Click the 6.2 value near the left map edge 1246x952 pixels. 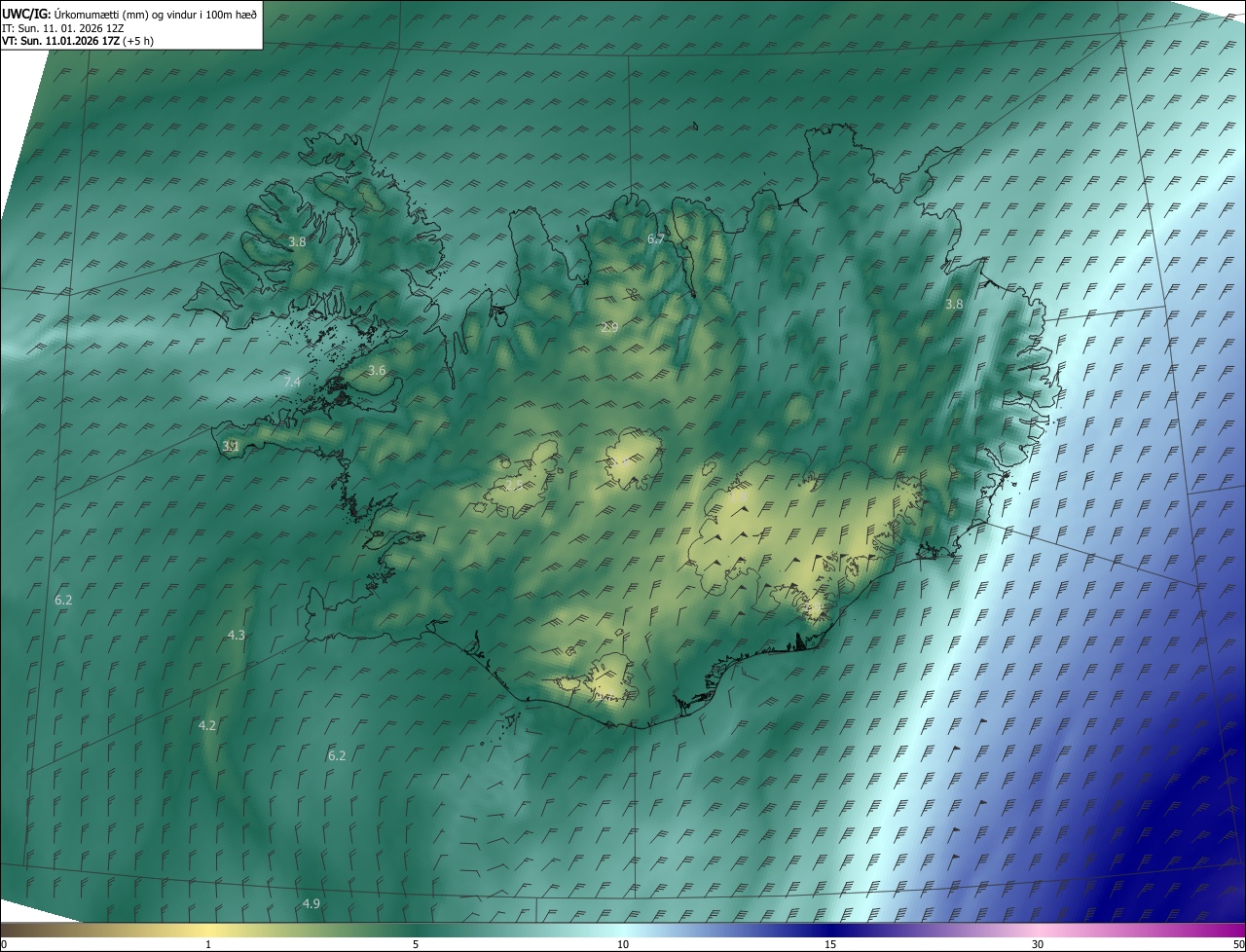[63, 601]
